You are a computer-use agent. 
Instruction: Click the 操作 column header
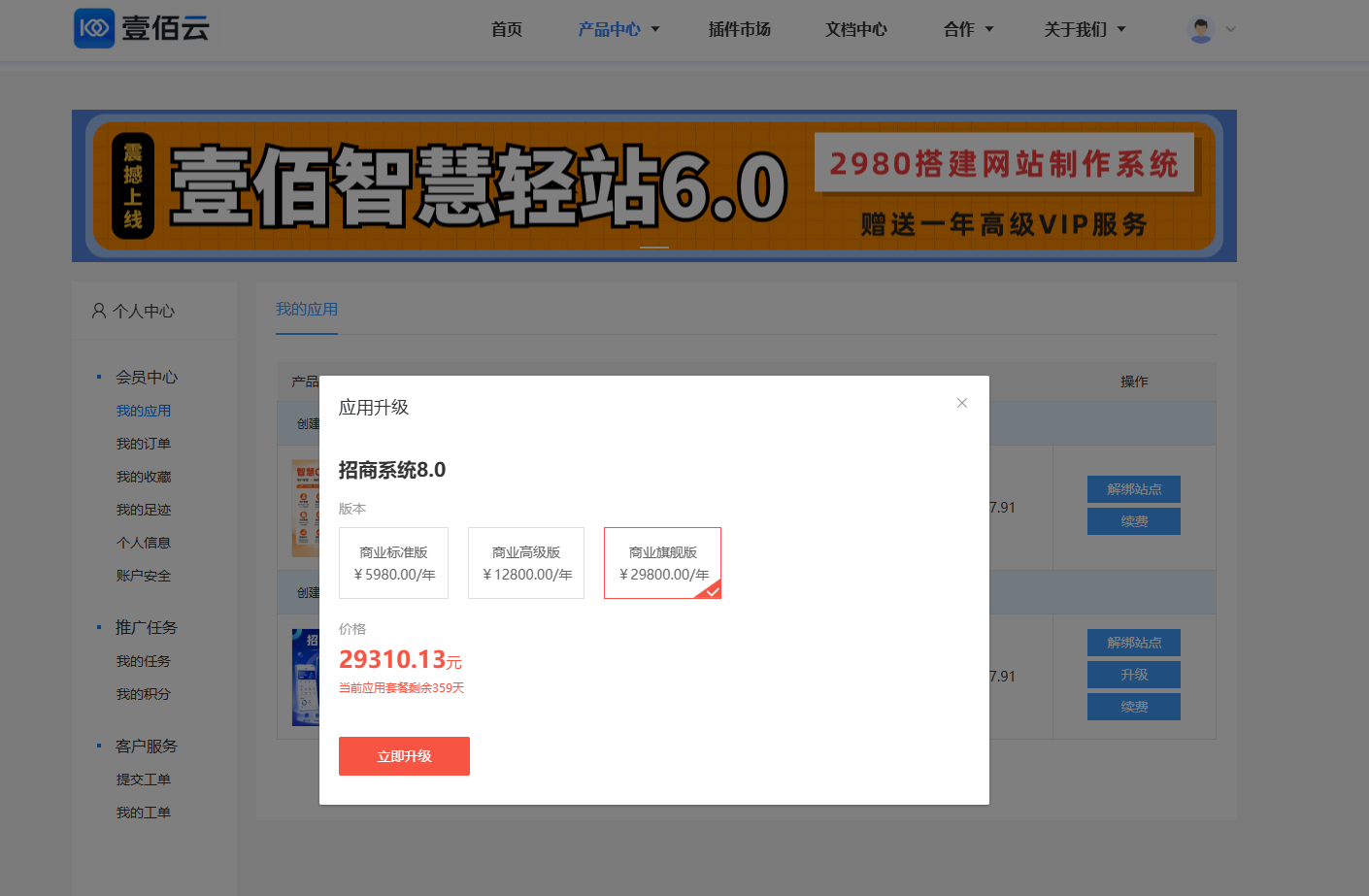(1134, 382)
